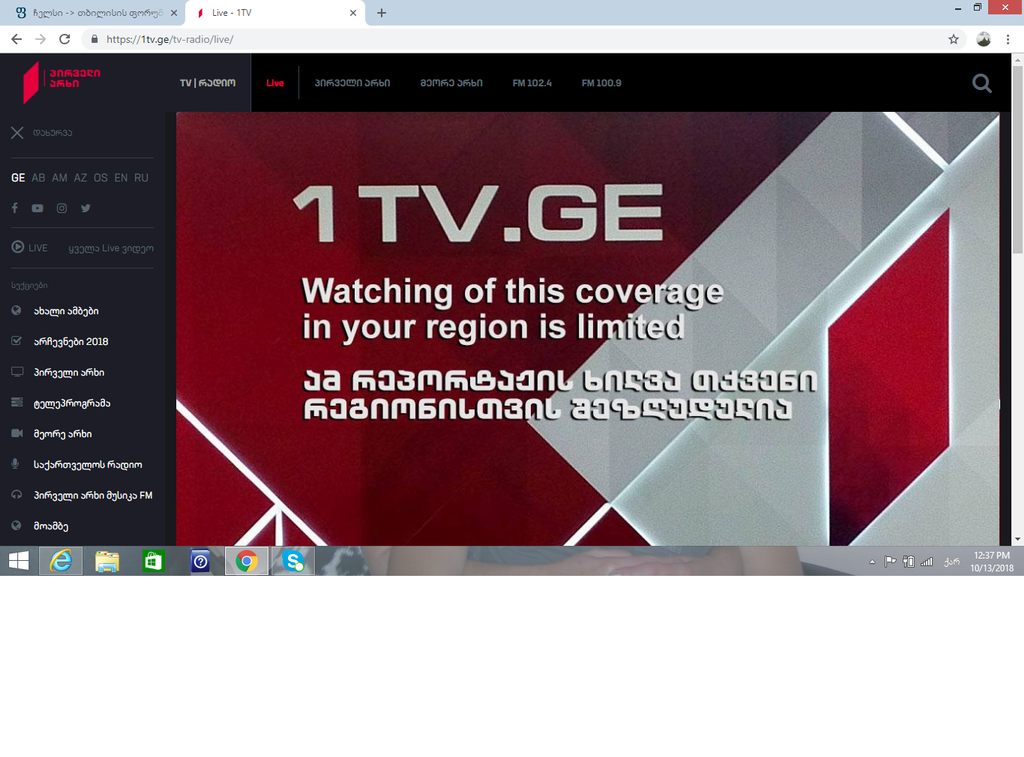The width and height of the screenshot is (1024, 757).
Task: Click the monitor icon beside პირველი არხი
Action: tap(17, 372)
